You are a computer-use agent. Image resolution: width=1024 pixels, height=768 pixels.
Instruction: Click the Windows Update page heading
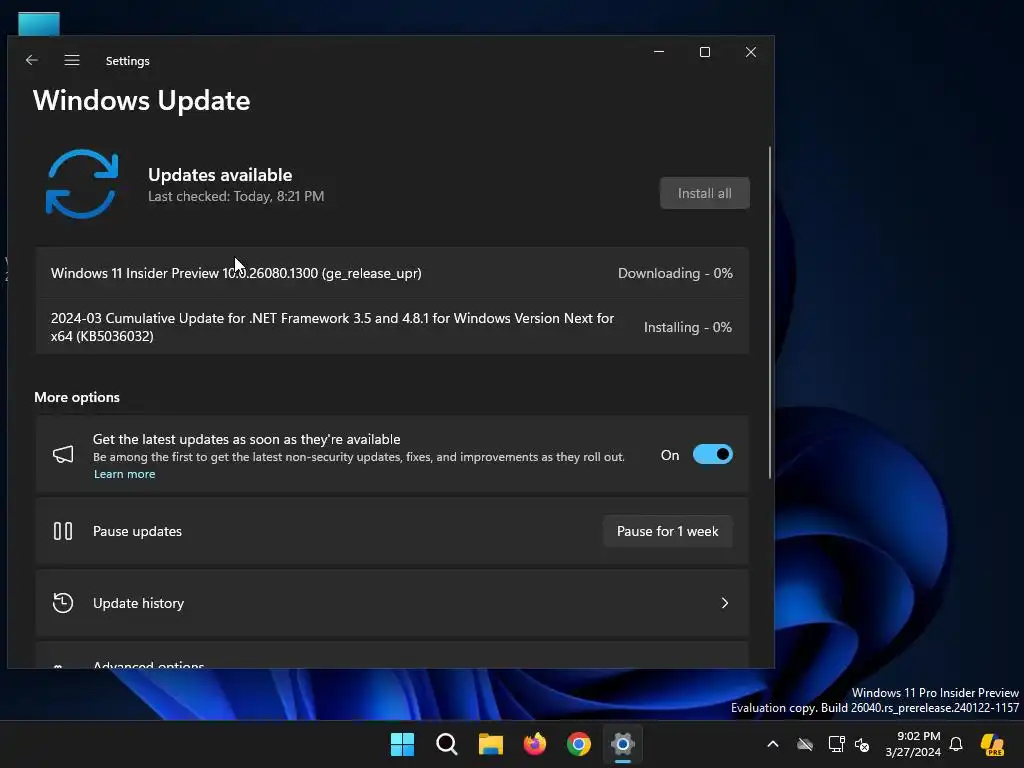click(142, 101)
